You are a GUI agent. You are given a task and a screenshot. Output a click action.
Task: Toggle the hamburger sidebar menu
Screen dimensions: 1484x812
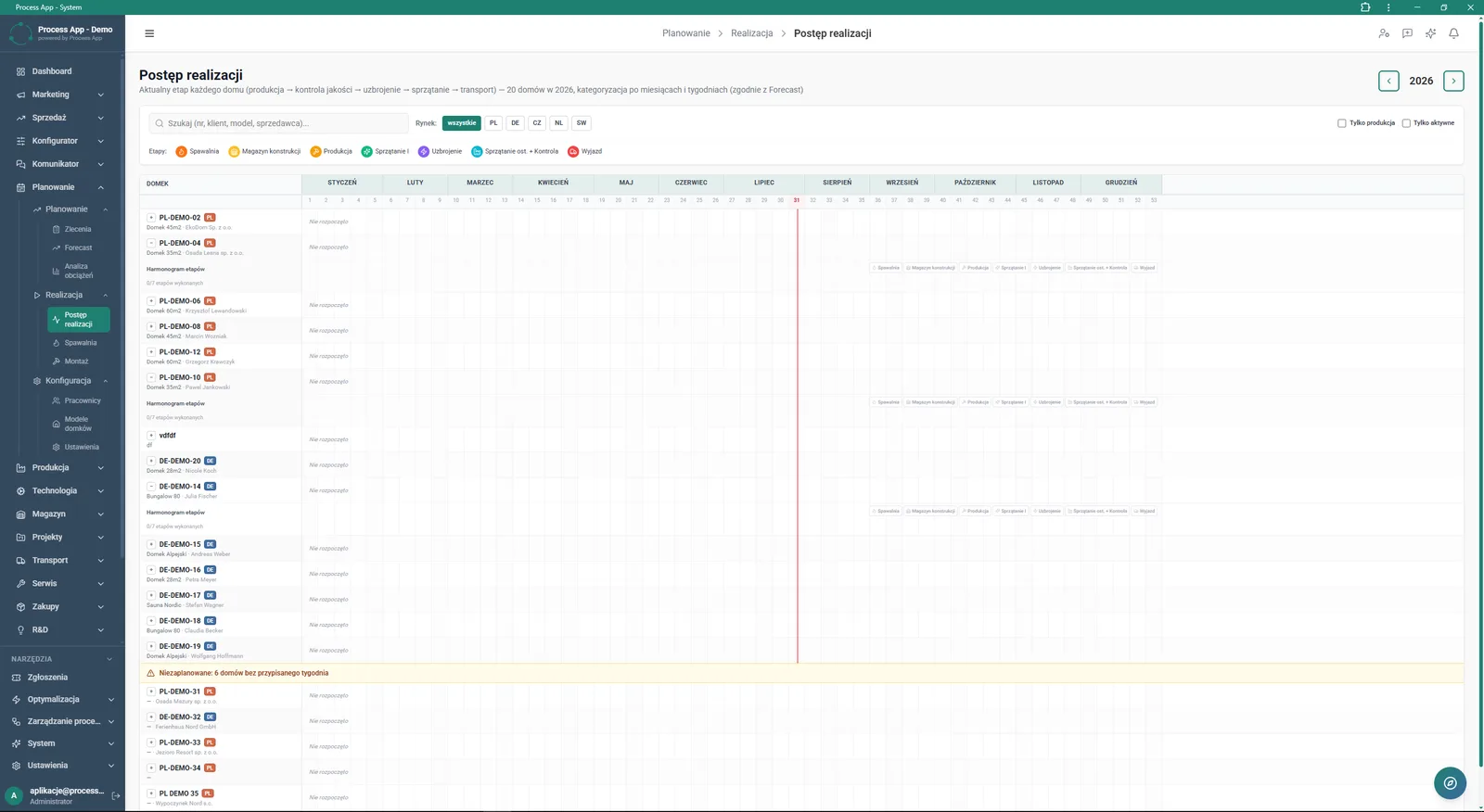(x=149, y=33)
